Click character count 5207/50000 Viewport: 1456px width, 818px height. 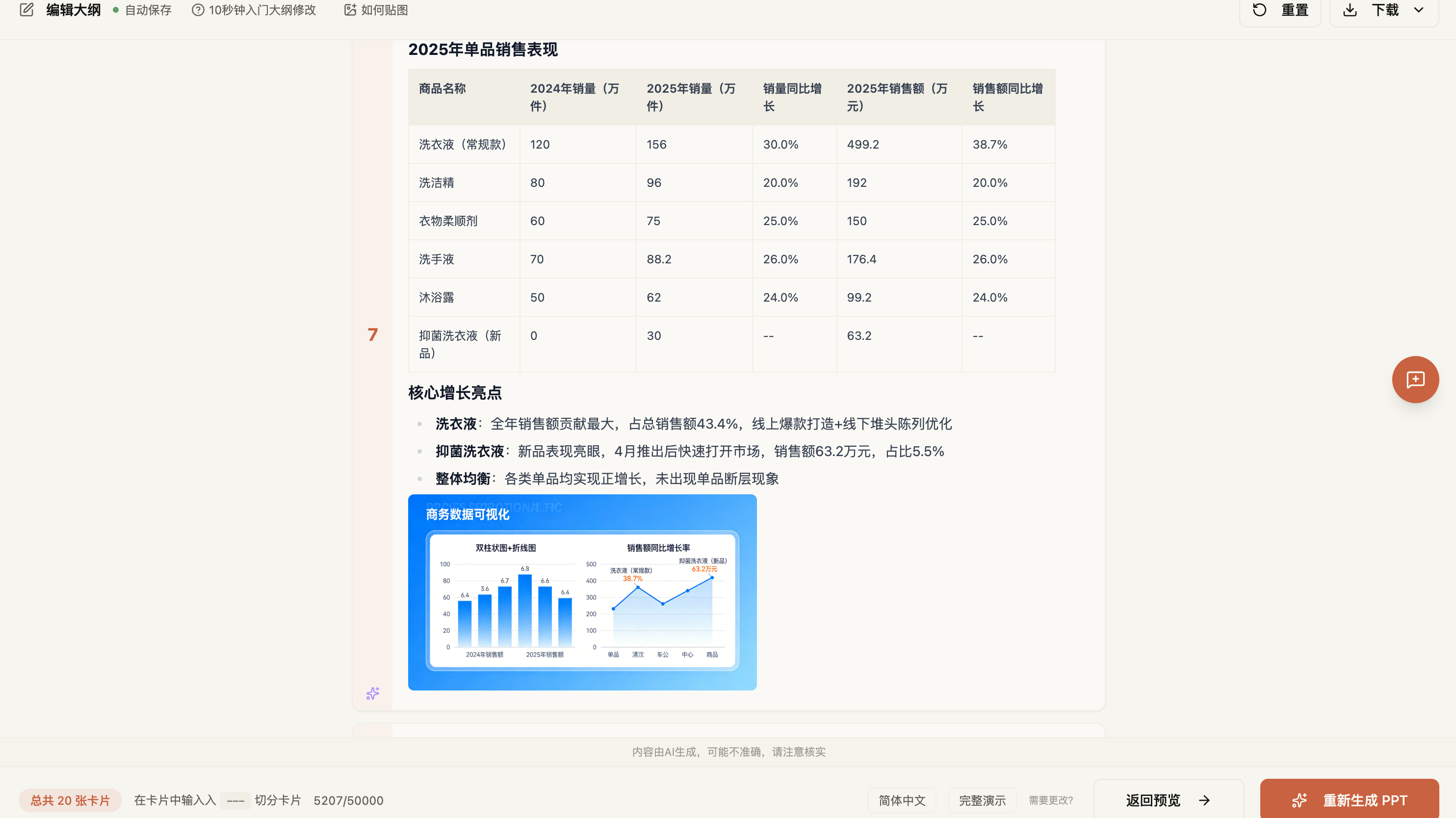click(348, 800)
